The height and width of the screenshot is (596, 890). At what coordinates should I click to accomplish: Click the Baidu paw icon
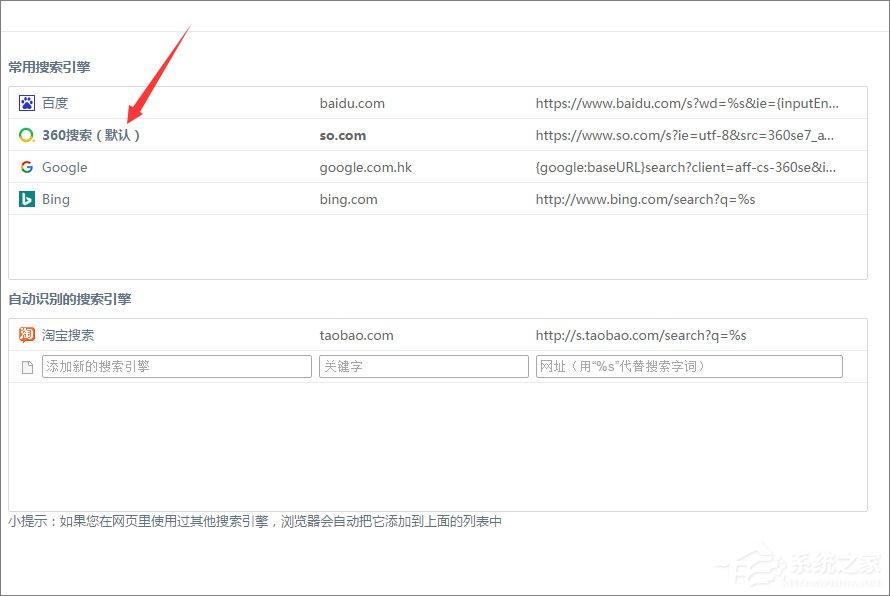(27, 103)
